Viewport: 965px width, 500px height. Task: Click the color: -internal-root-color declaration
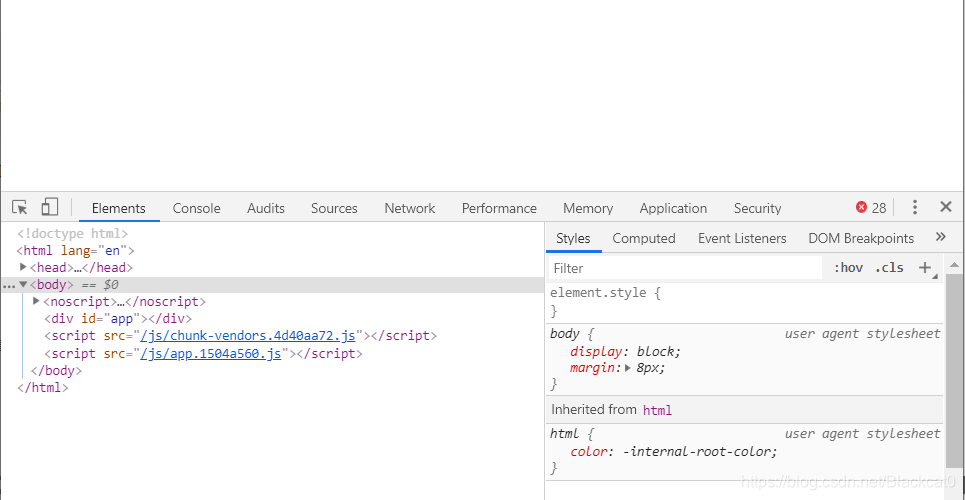pos(674,451)
